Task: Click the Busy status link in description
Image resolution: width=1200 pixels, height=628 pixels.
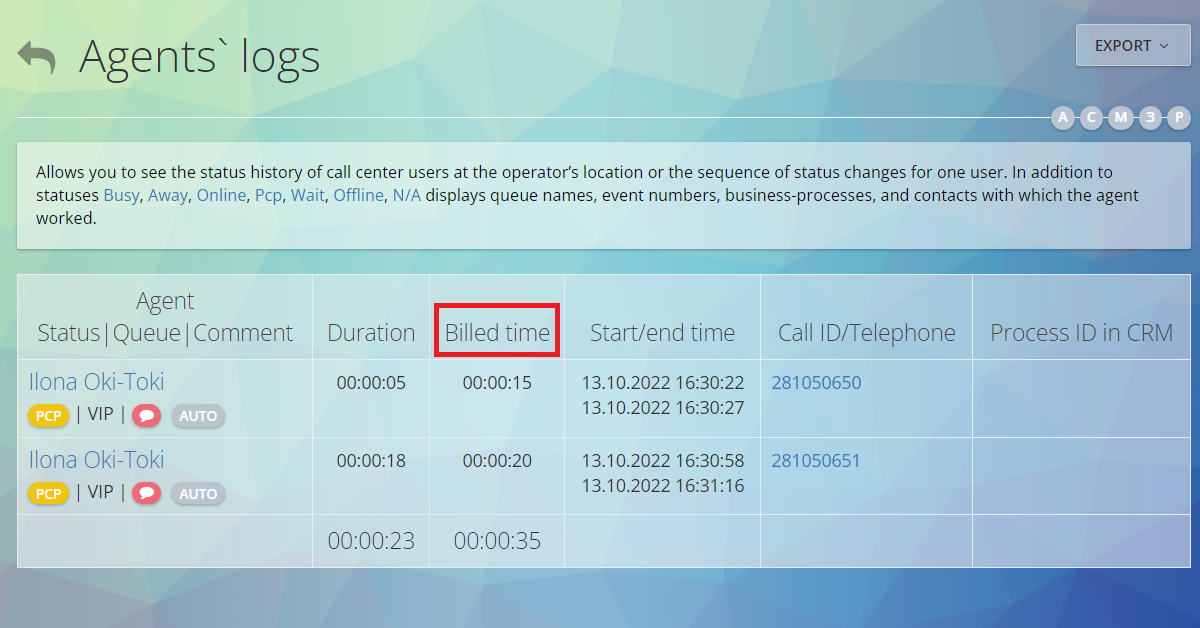Action: tap(121, 196)
